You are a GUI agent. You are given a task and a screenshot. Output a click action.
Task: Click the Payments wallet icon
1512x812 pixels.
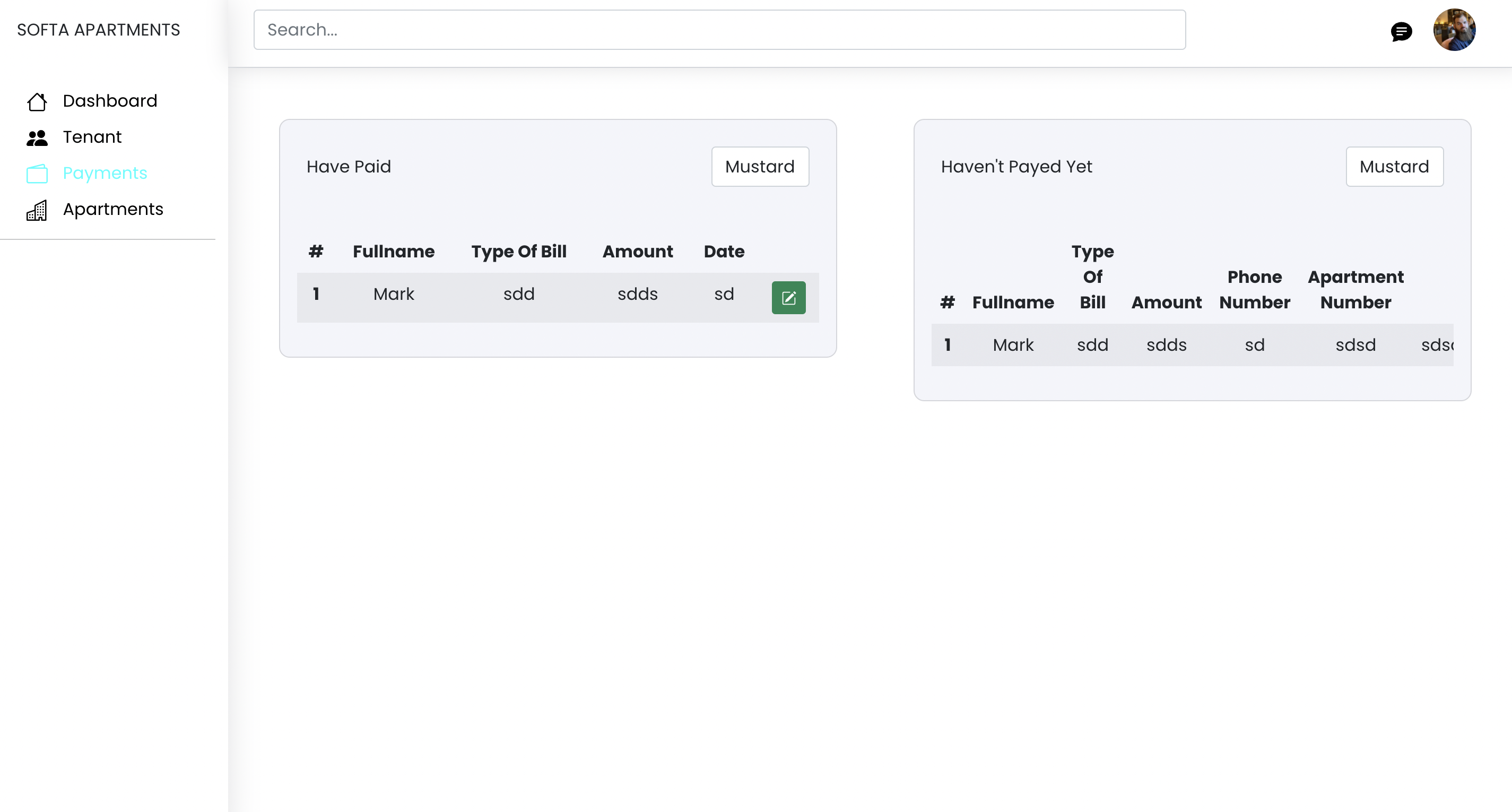[37, 174]
